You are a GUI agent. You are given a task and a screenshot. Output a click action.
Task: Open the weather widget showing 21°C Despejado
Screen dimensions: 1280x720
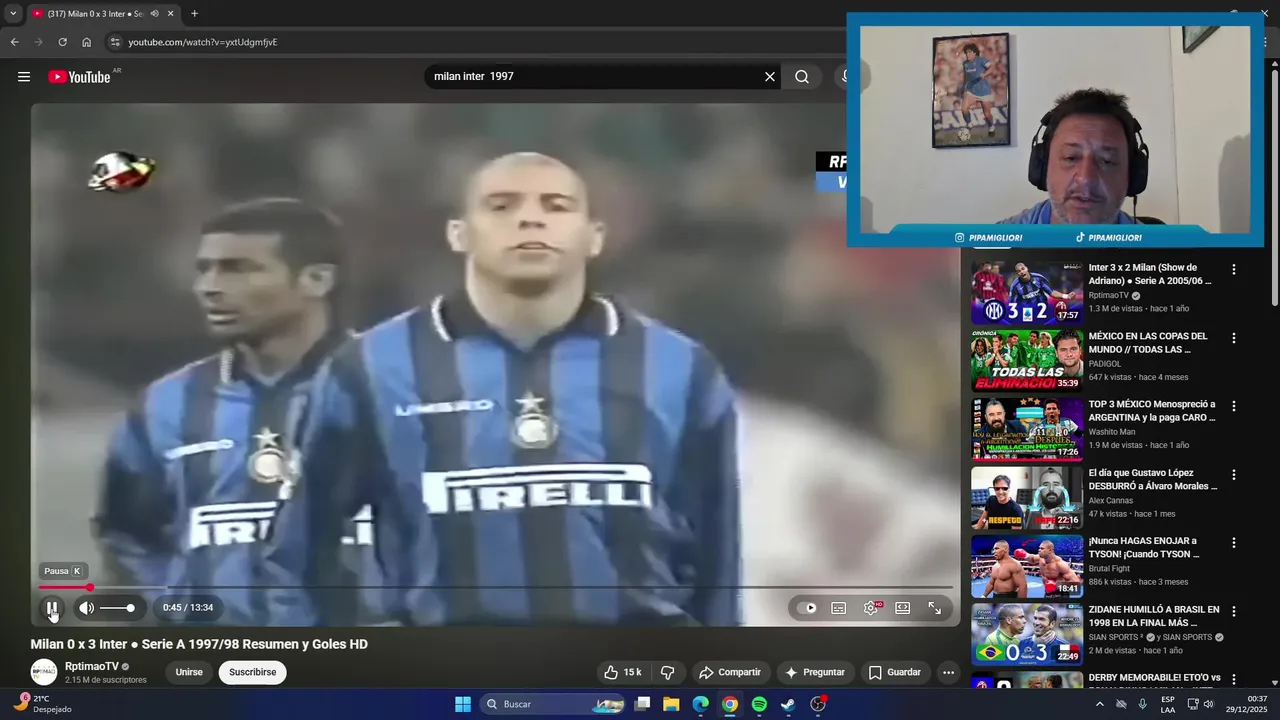(43, 704)
